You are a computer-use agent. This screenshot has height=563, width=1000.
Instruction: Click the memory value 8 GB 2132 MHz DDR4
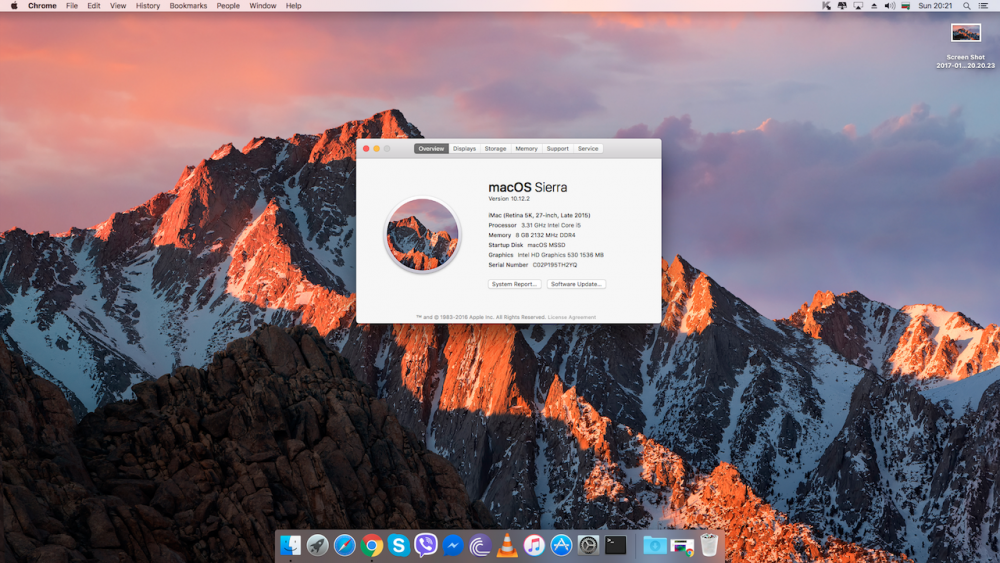tap(545, 235)
